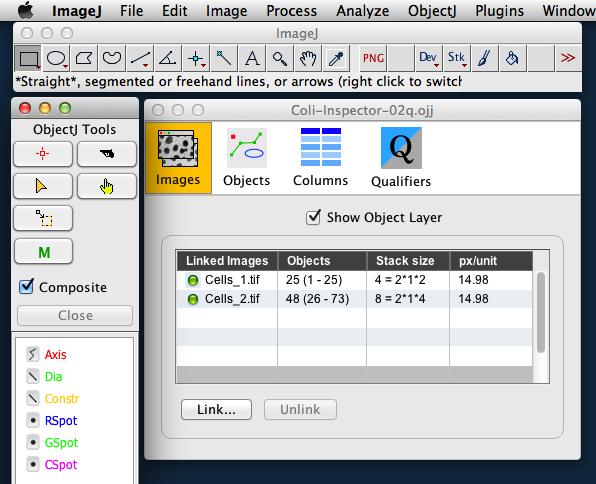Click the Objects column header
Image resolution: width=596 pixels, height=484 pixels.
click(322, 261)
